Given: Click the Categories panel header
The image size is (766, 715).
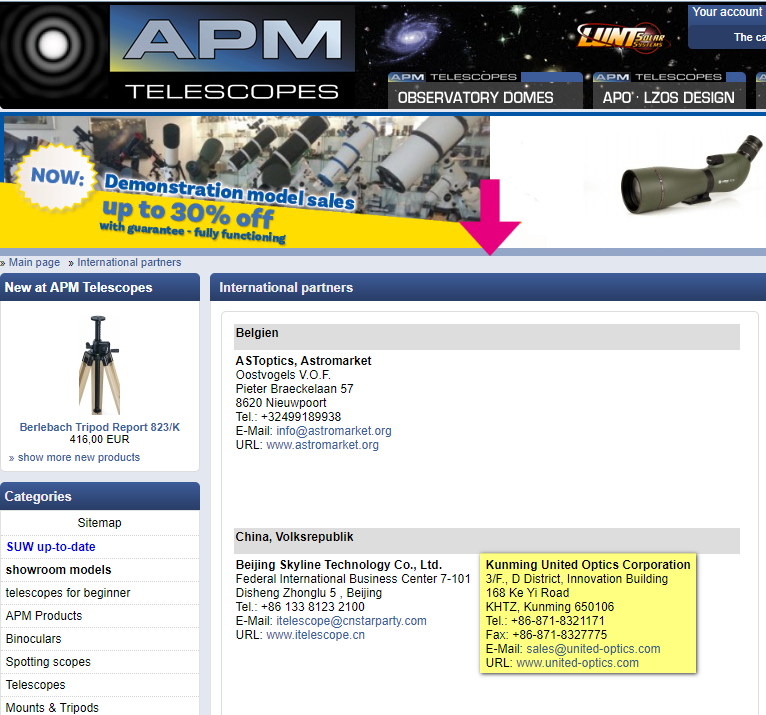Looking at the screenshot, I should [x=100, y=496].
